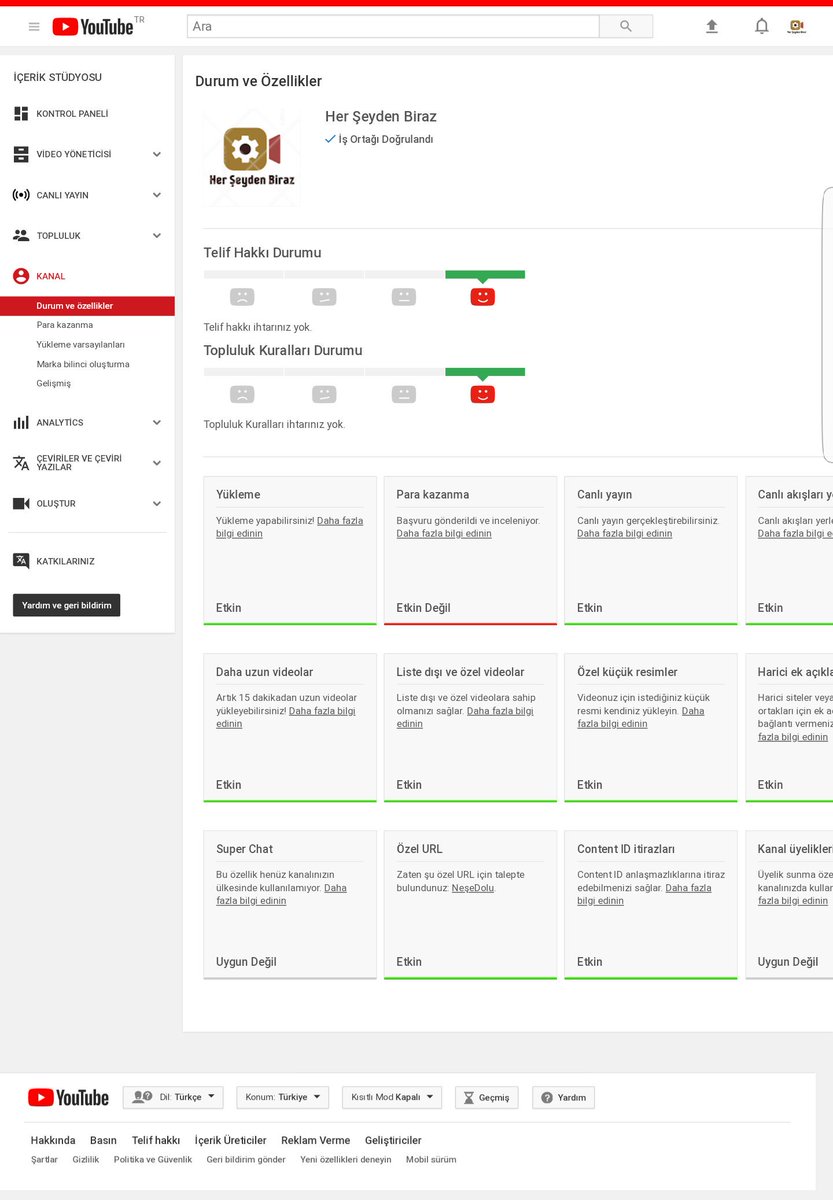
Task: Expand Çeviriler ve Çeviri Yazılar section
Action: click(x=157, y=463)
